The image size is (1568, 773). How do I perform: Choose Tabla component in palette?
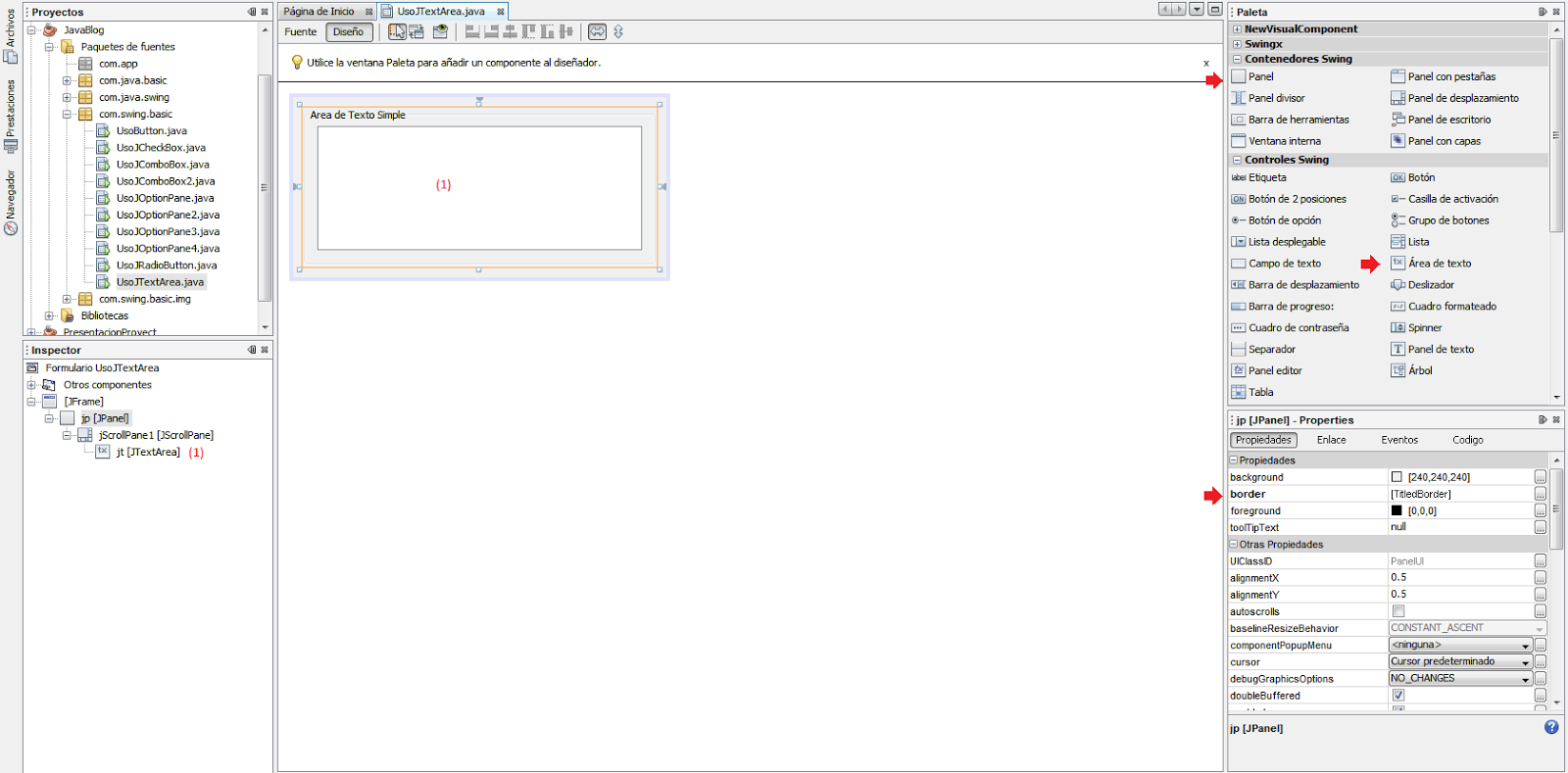click(x=1252, y=392)
